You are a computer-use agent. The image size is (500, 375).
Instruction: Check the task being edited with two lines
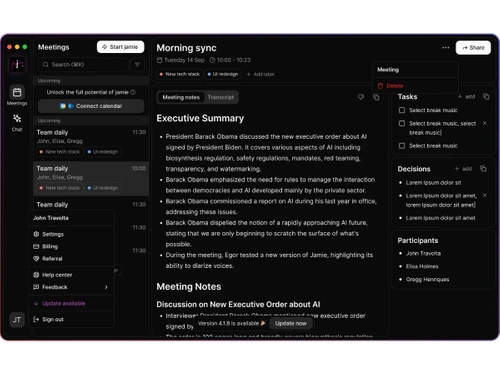pyautogui.click(x=402, y=124)
